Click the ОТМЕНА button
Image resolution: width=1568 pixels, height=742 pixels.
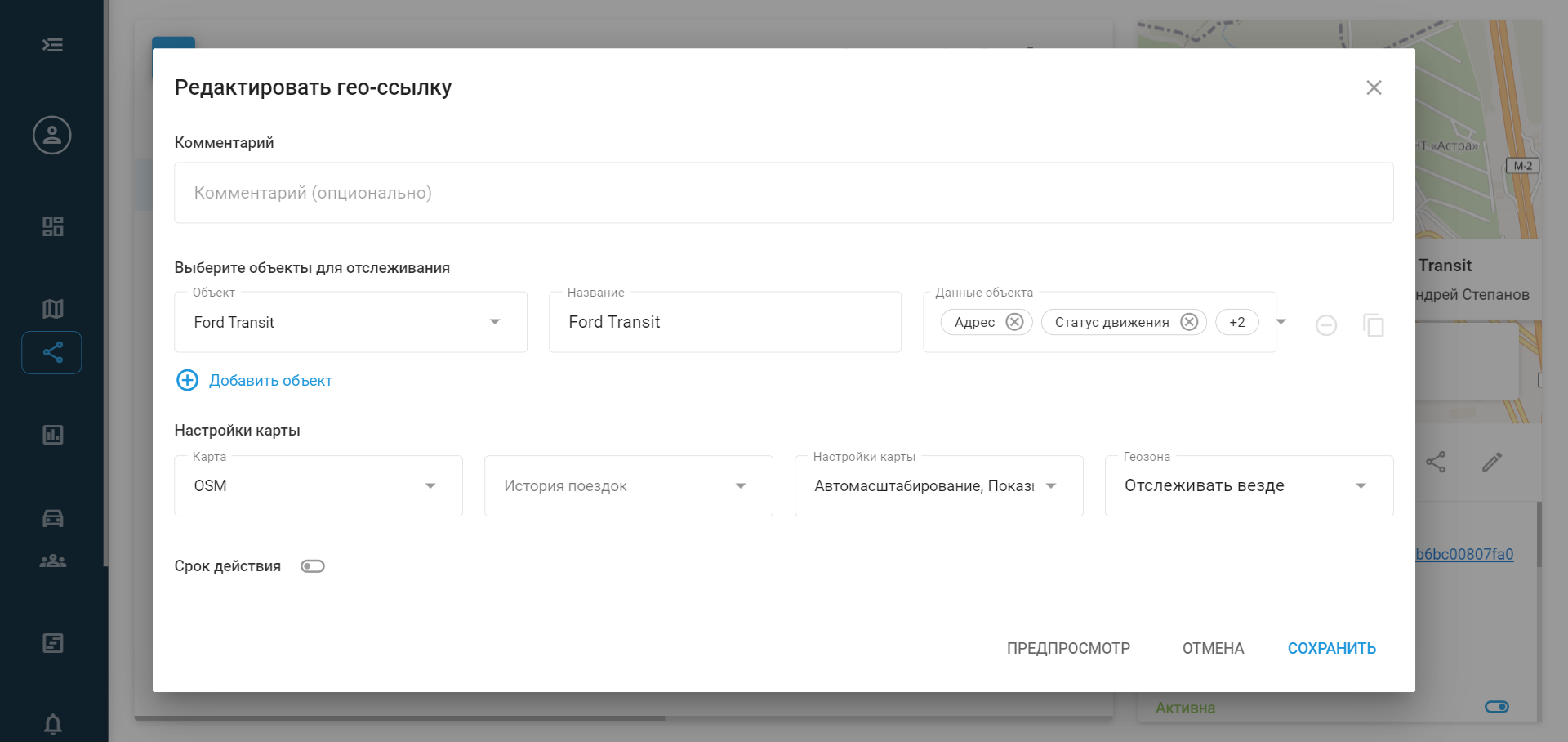pos(1213,648)
